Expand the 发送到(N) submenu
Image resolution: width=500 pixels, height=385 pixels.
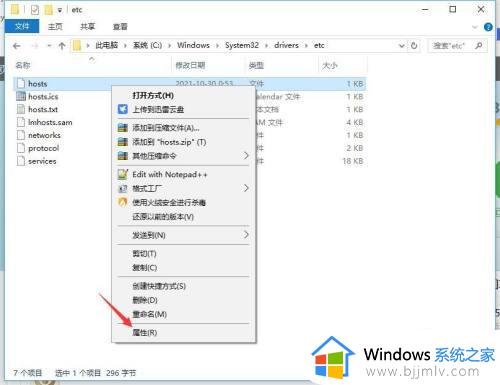(x=184, y=235)
